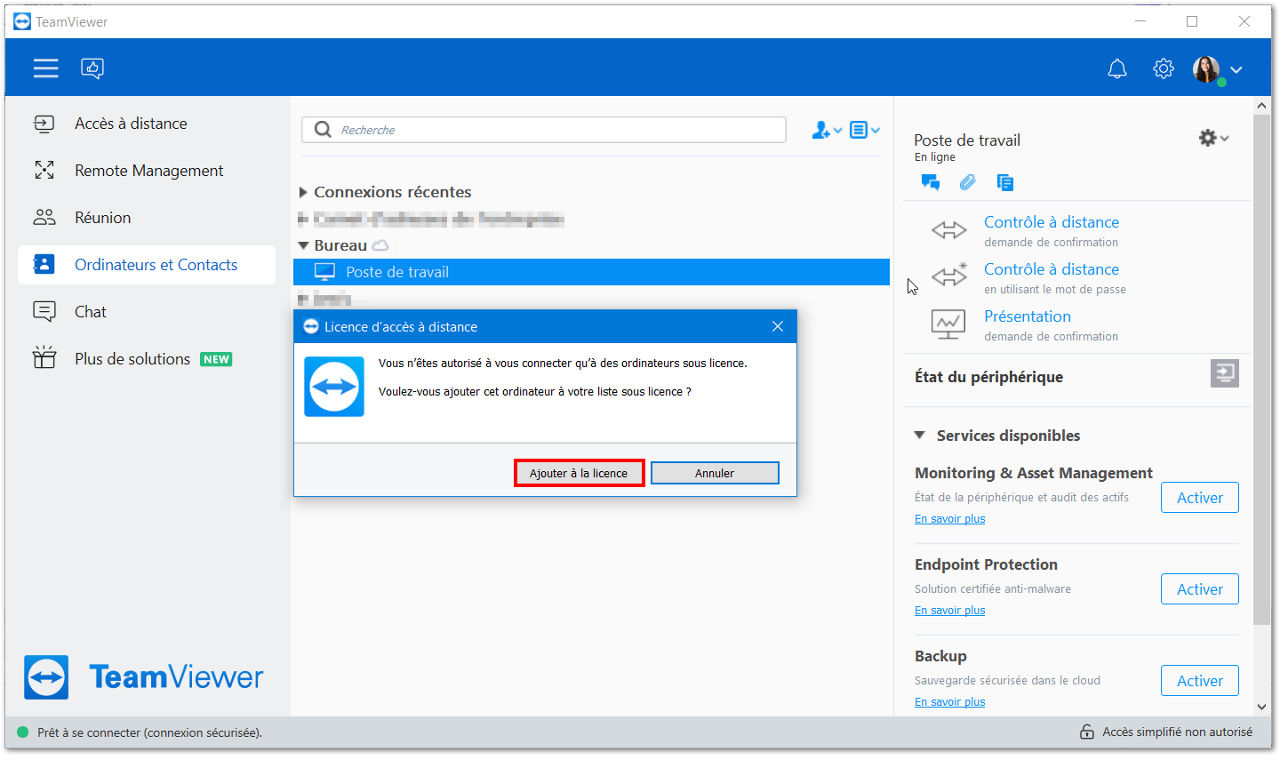Click Ajouter à la licence button
This screenshot has height=757, width=1280.
click(x=579, y=473)
